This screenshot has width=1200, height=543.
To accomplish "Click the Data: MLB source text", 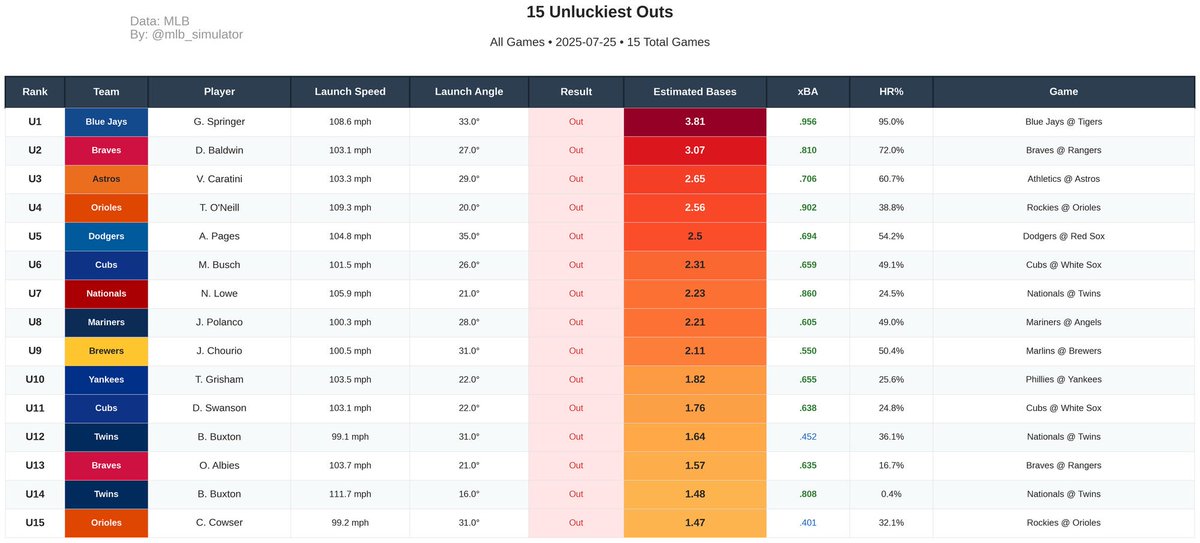I will click(160, 21).
